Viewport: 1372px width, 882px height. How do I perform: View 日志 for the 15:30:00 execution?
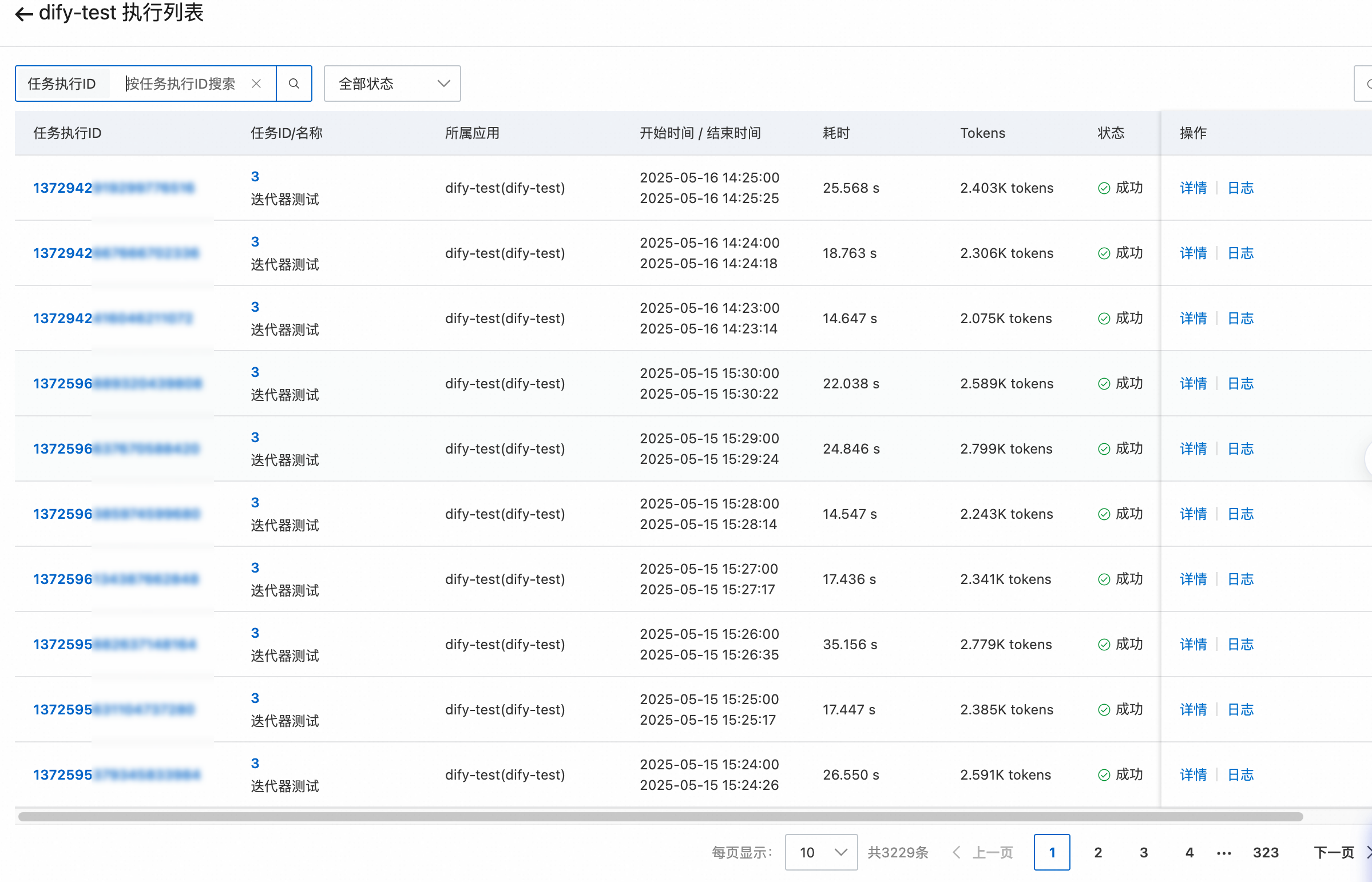coord(1241,384)
